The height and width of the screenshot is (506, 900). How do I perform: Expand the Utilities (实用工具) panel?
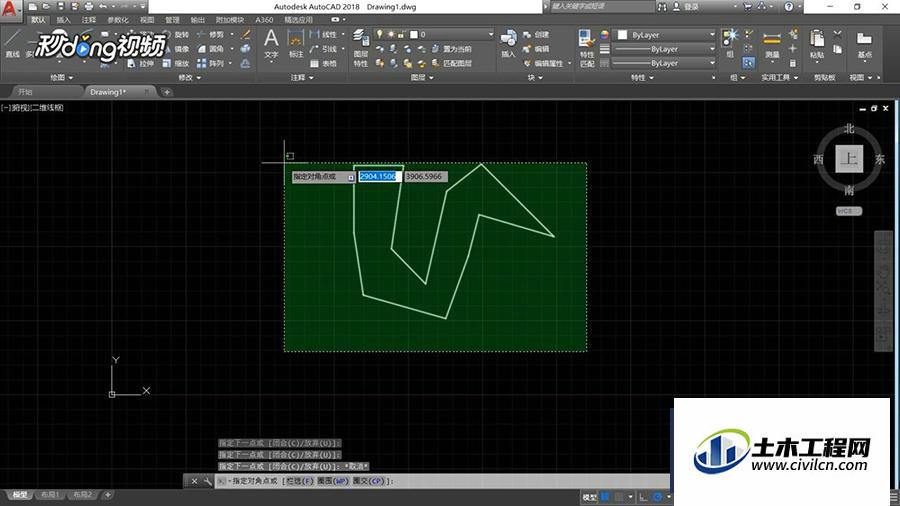tap(779, 77)
